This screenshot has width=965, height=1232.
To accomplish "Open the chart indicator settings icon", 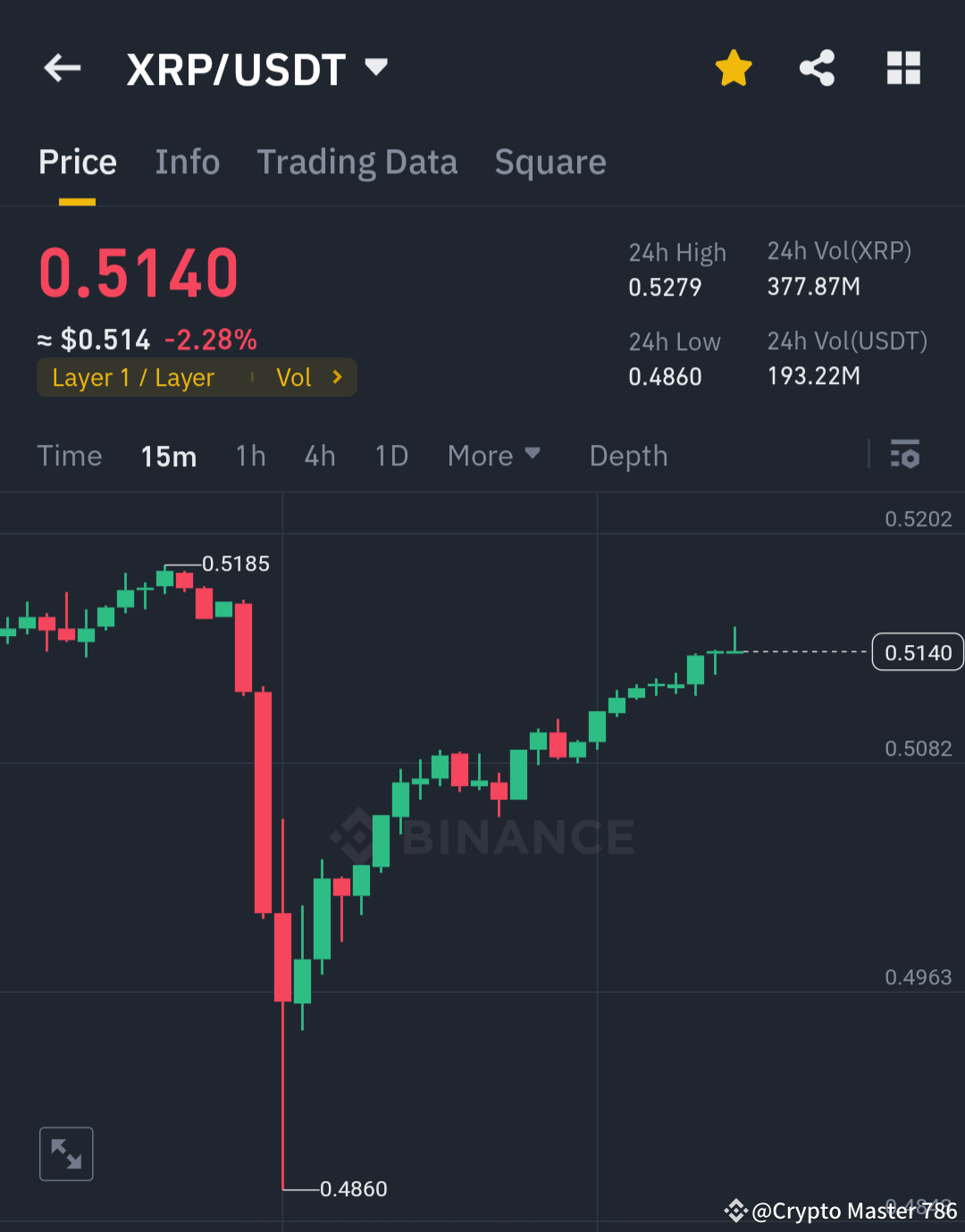I will click(906, 456).
